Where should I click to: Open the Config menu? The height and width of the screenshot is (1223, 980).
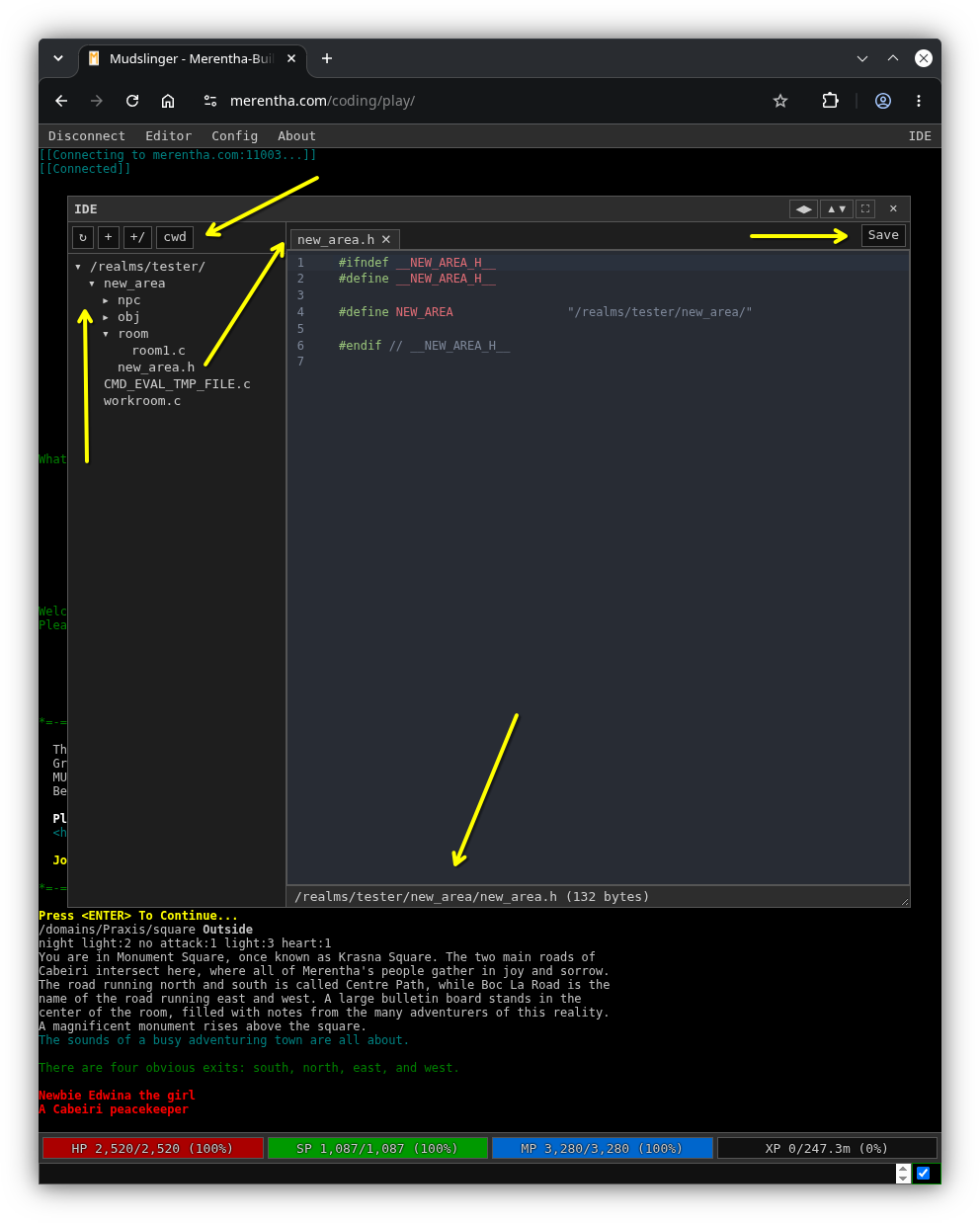(x=234, y=136)
